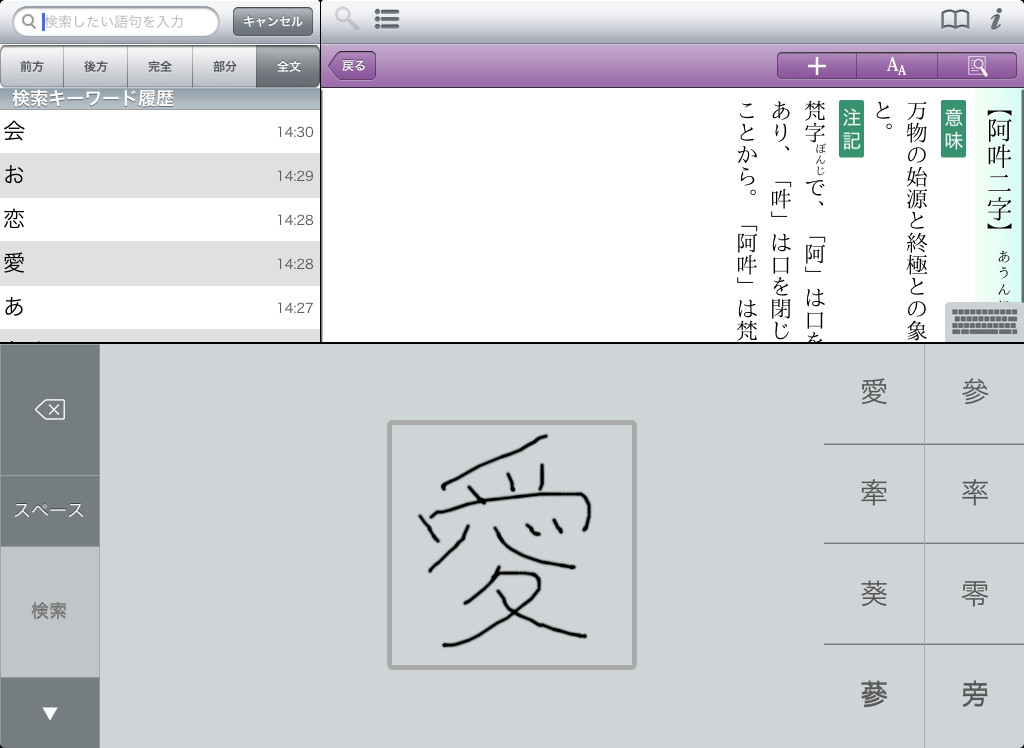
Task: Open the book icon in the toolbar
Action: point(955,19)
